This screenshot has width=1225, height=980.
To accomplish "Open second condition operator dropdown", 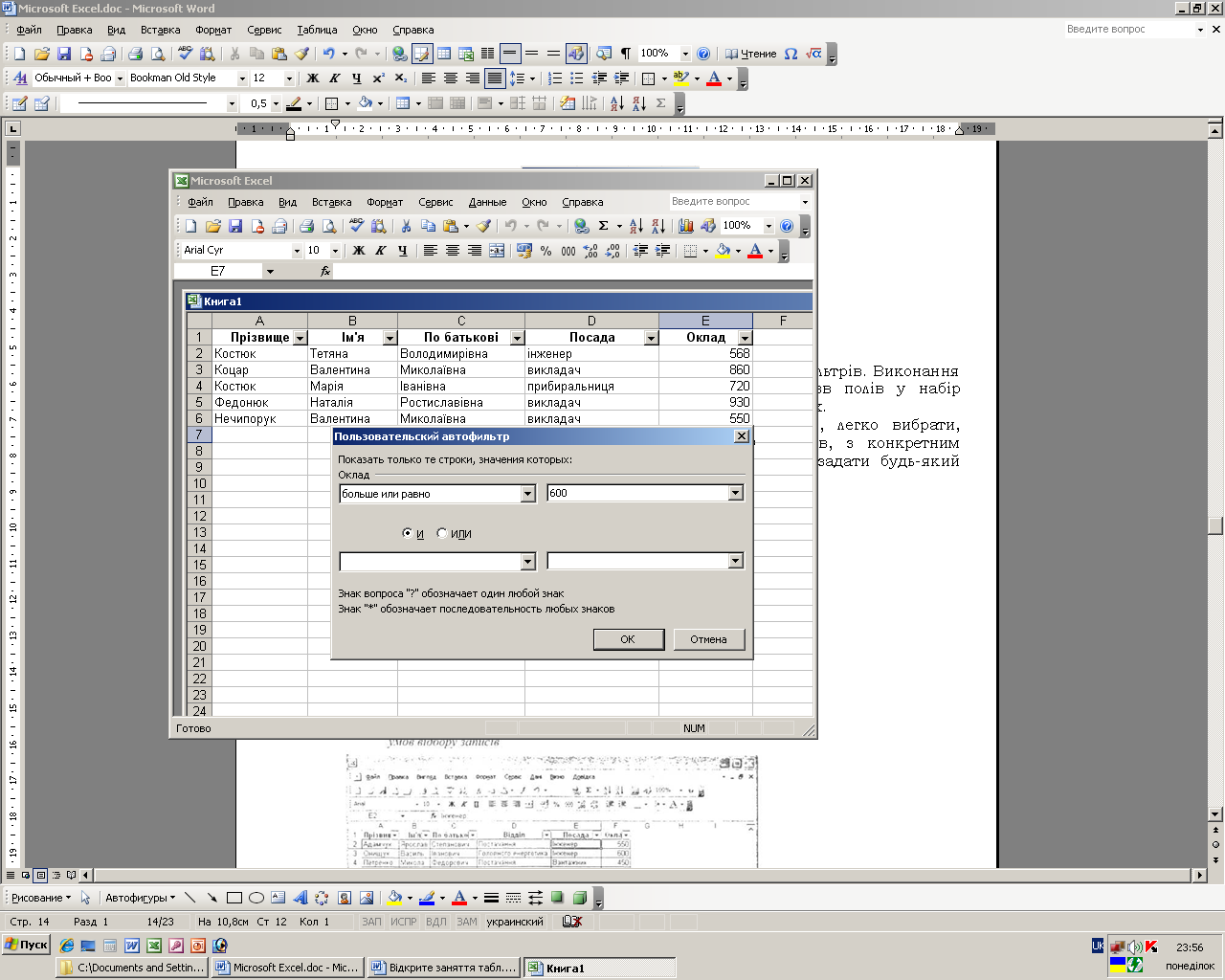I will (x=527, y=562).
